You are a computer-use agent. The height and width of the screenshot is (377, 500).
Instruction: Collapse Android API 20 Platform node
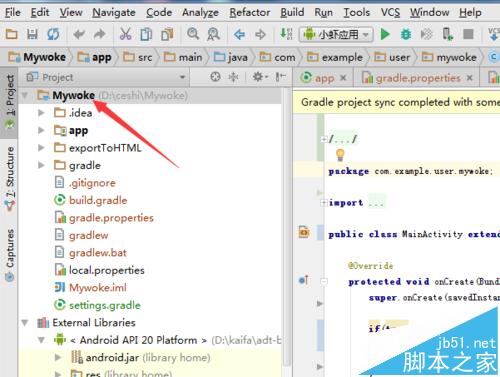click(x=41, y=340)
